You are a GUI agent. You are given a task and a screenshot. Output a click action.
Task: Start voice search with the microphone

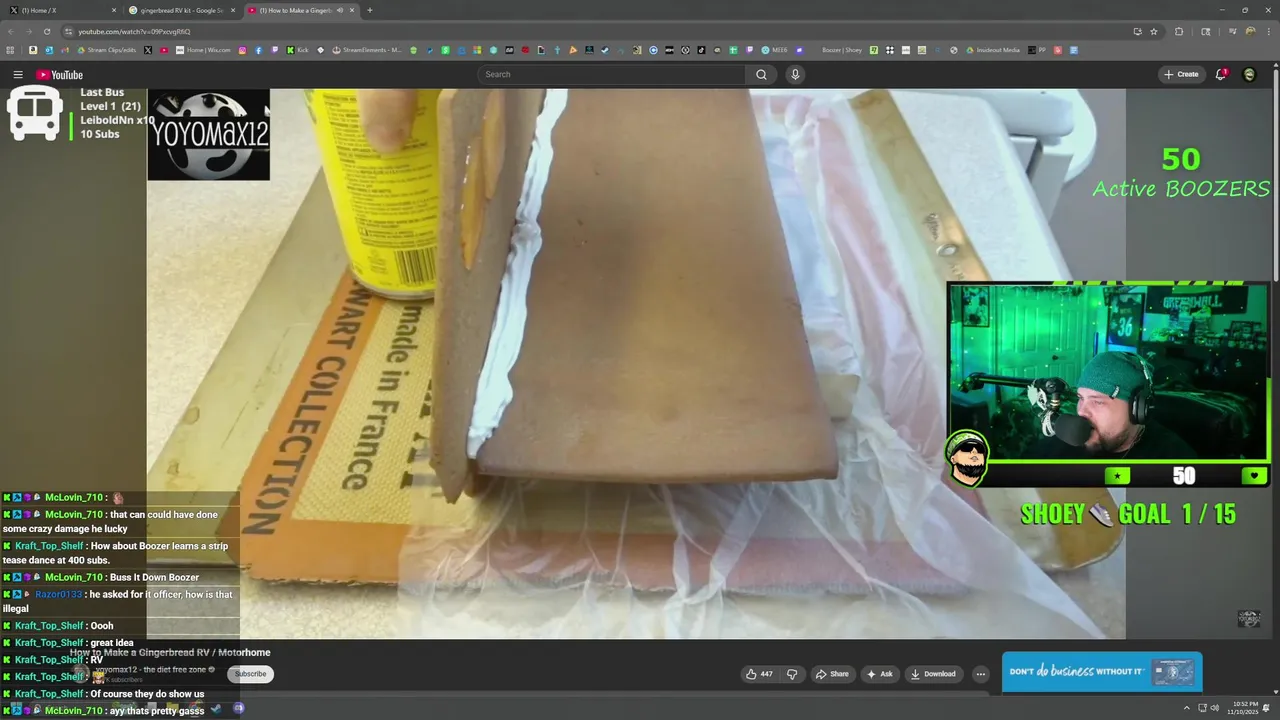(795, 74)
